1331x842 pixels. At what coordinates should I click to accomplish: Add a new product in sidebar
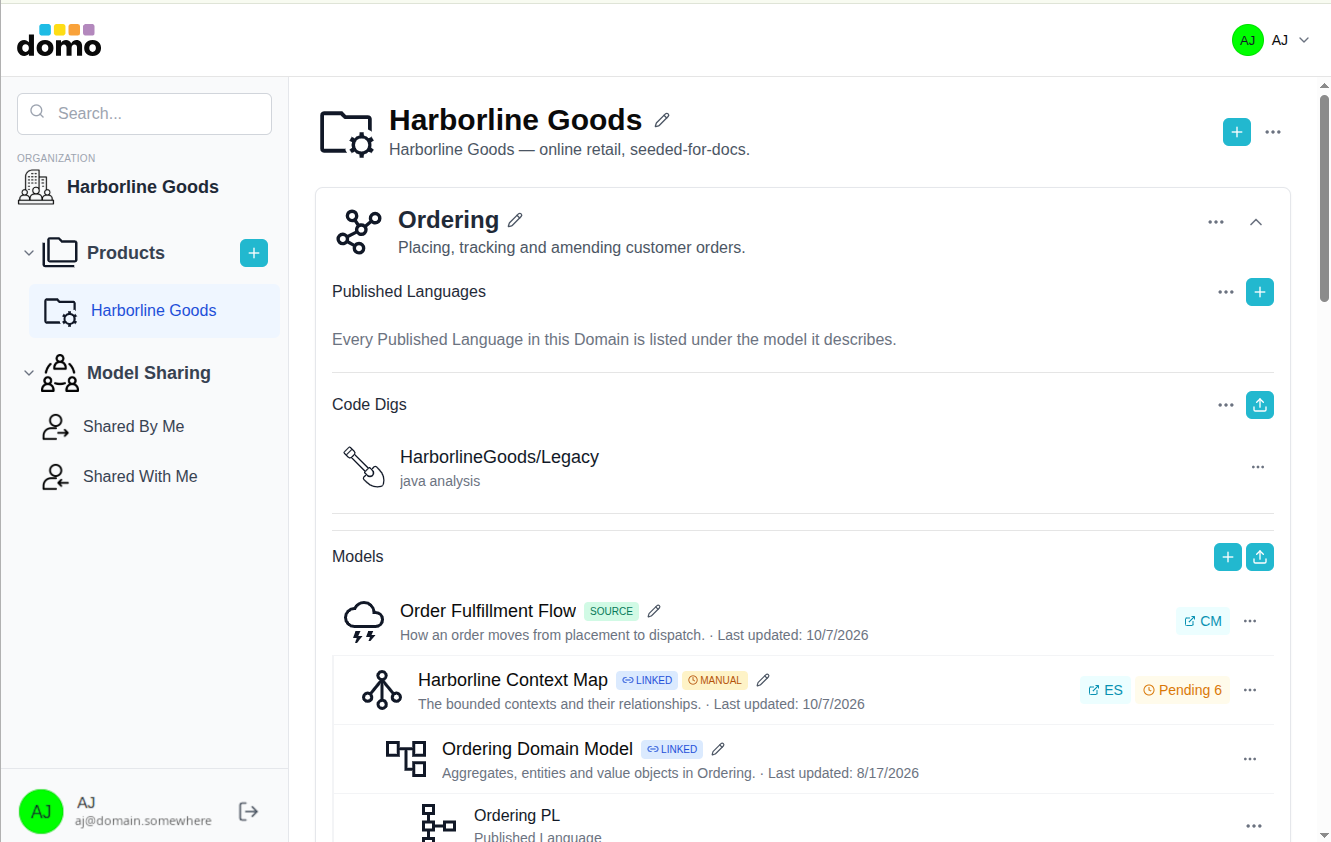tap(254, 253)
